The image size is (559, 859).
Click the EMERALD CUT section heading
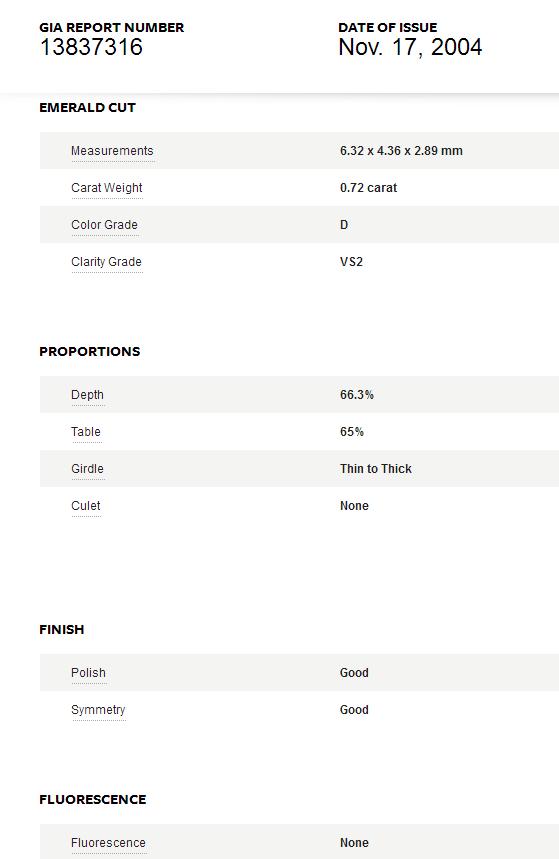click(x=88, y=107)
